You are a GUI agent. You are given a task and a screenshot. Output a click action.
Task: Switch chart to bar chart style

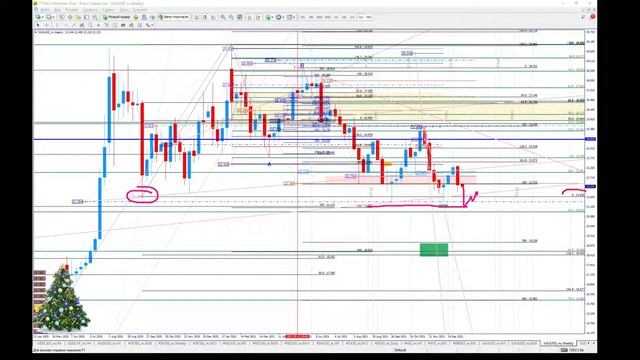pos(197,17)
